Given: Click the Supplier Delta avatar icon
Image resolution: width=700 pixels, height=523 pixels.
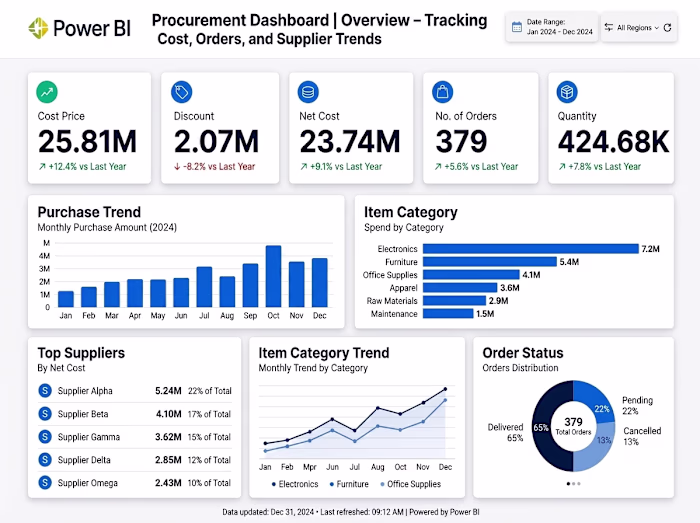Looking at the screenshot, I should click(45, 459).
